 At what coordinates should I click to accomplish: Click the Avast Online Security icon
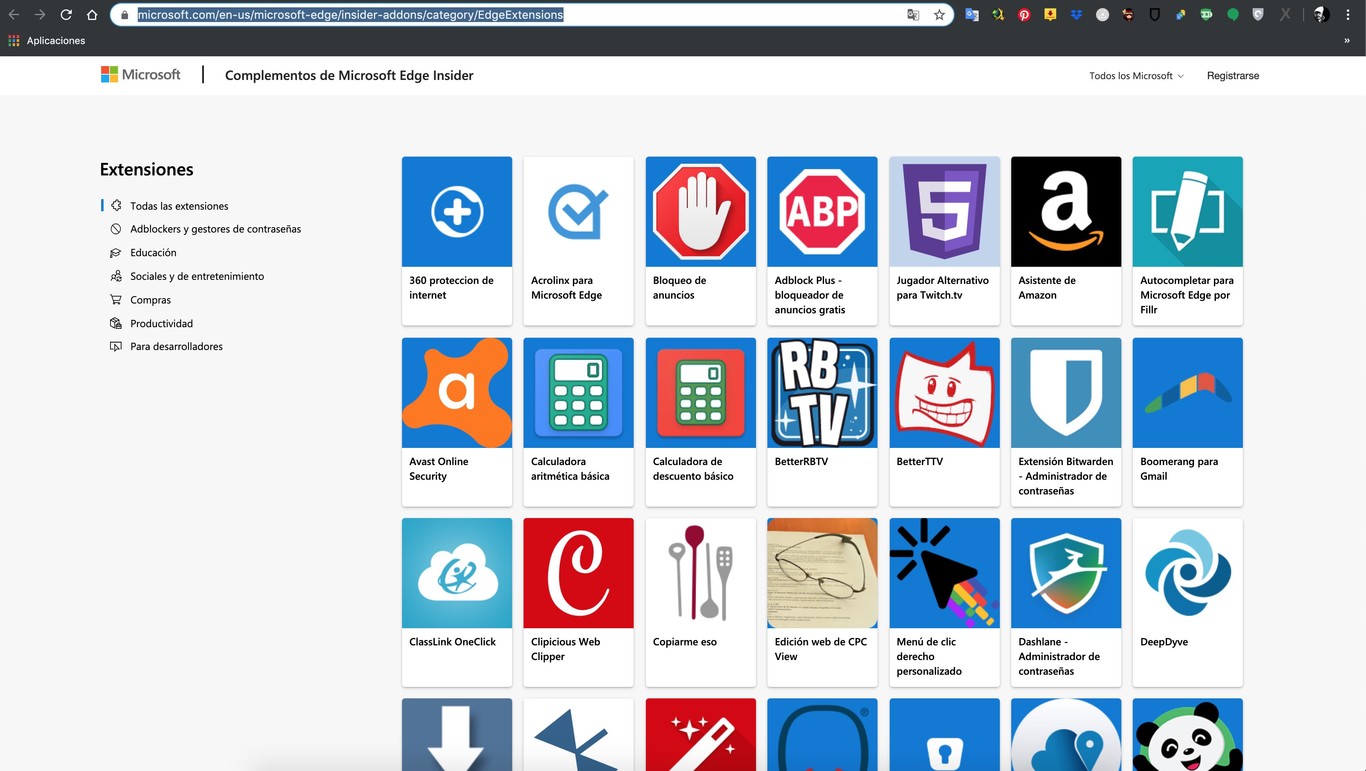coord(456,393)
